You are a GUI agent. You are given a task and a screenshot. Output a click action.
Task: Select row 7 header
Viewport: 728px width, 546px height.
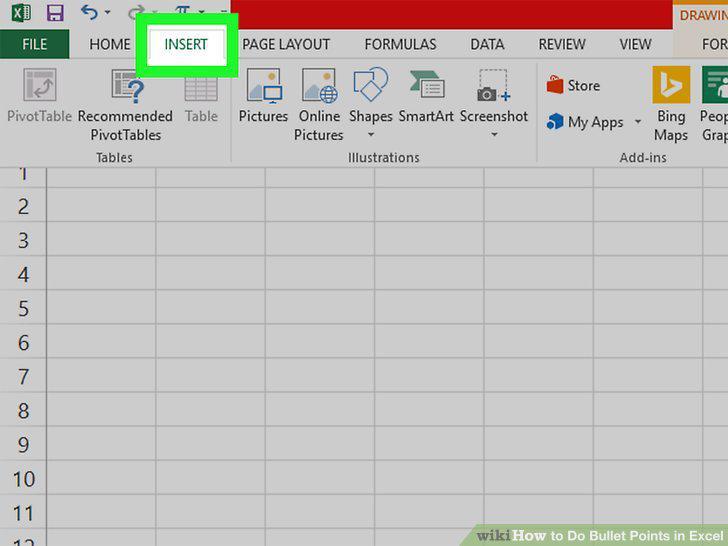point(23,376)
